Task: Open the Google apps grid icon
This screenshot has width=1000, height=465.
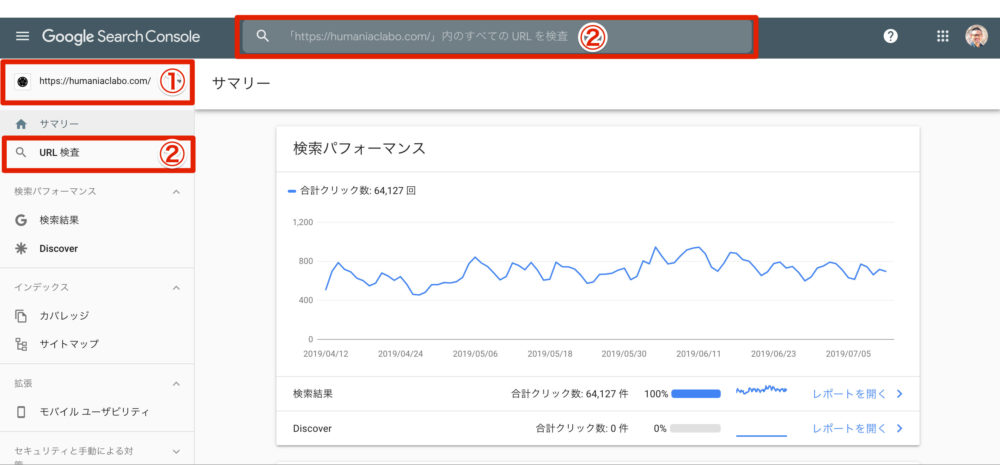Action: (x=943, y=36)
